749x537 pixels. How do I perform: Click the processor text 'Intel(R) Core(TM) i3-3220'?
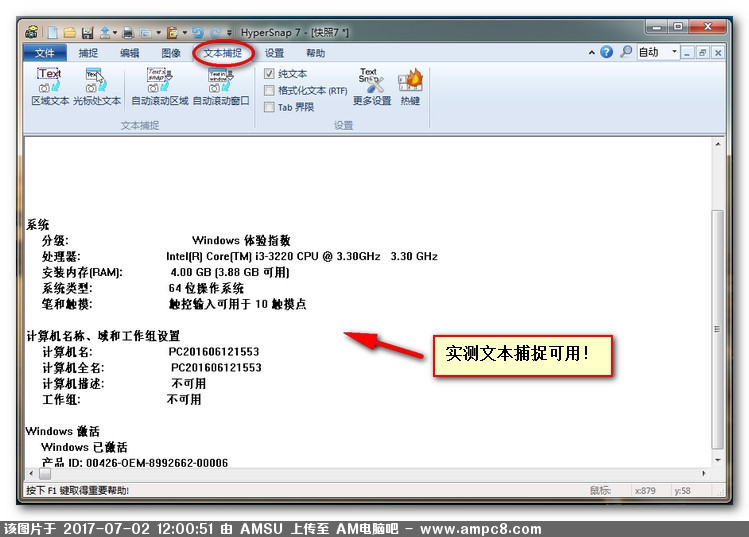pos(230,257)
